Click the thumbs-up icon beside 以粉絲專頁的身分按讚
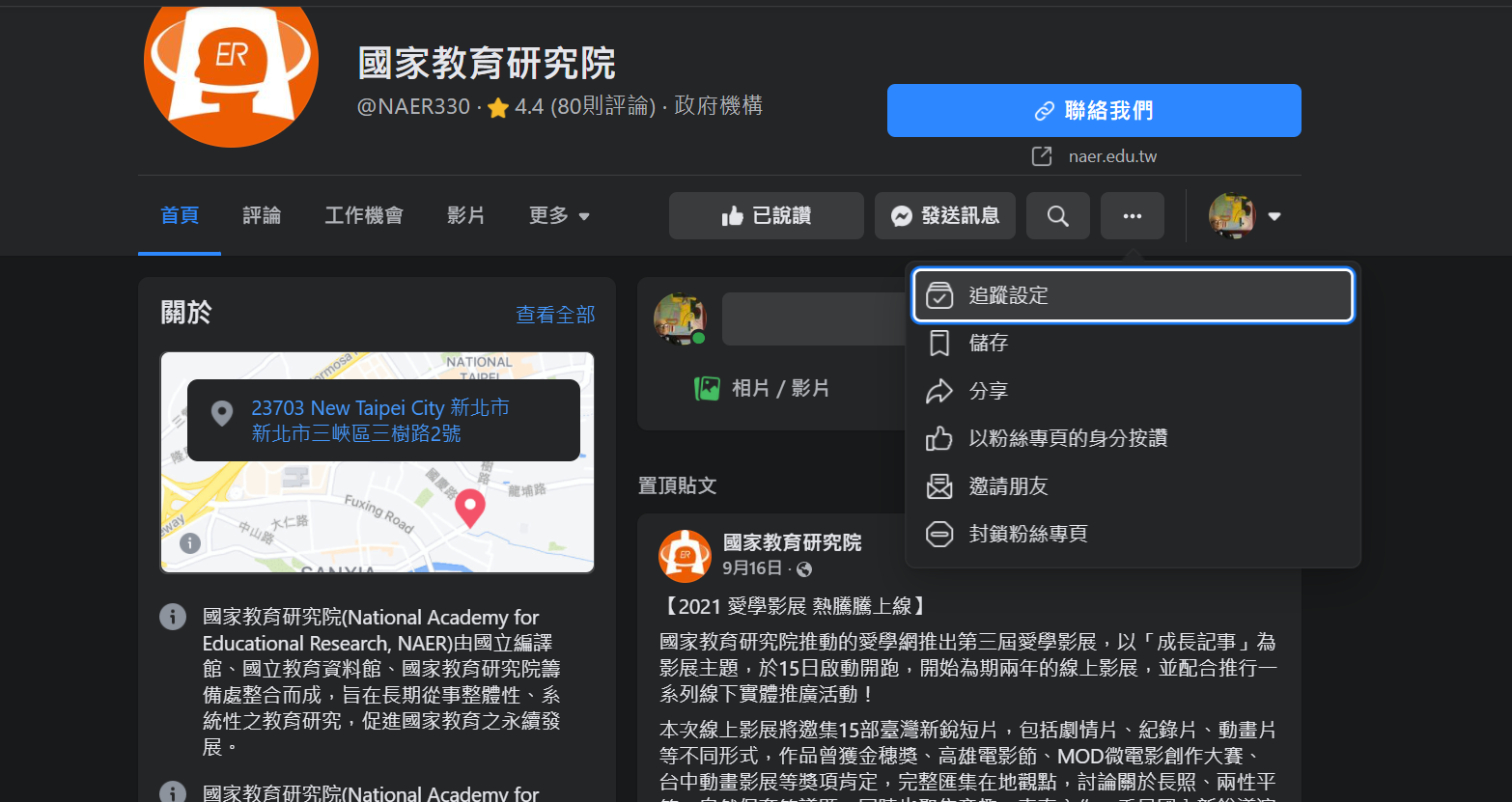The width and height of the screenshot is (1512, 802). [x=939, y=438]
